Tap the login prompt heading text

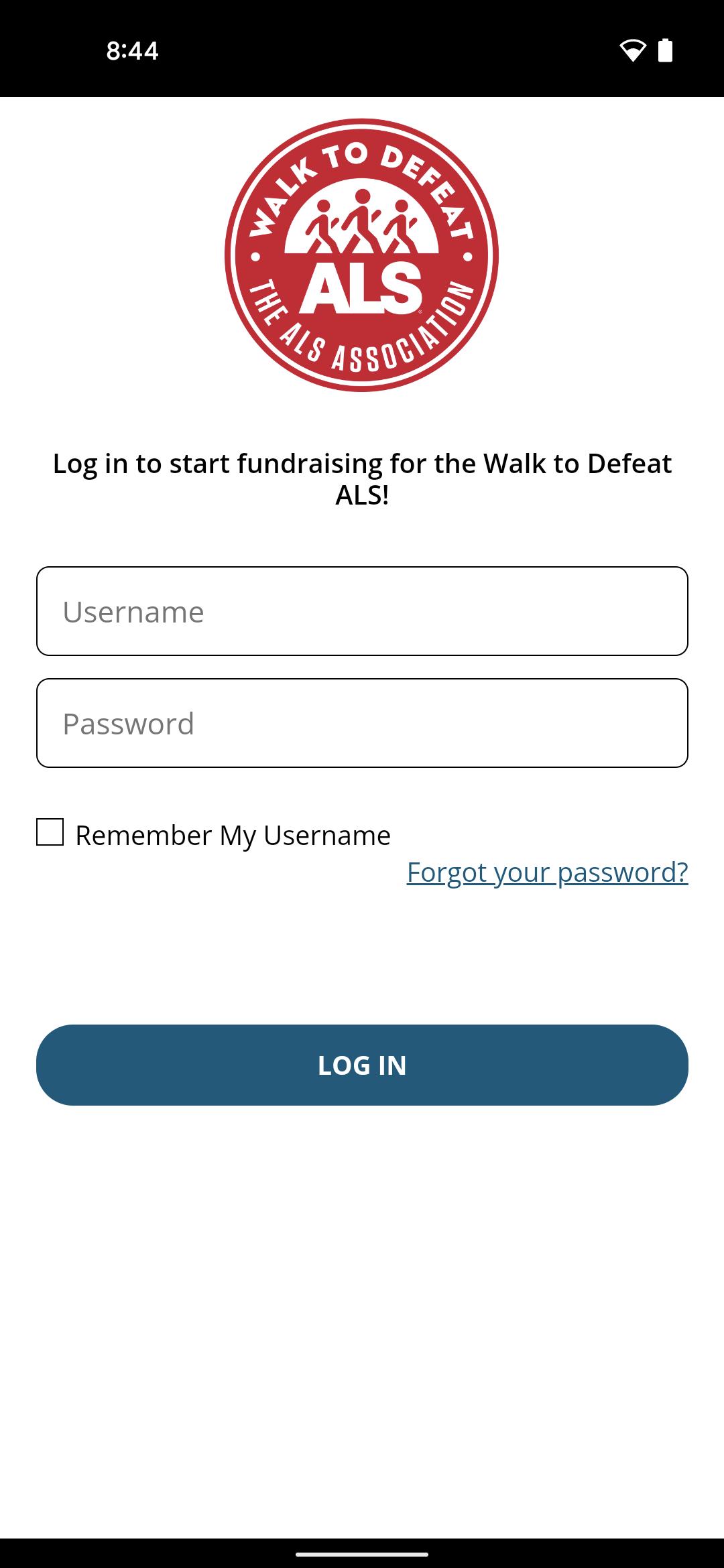pos(362,478)
